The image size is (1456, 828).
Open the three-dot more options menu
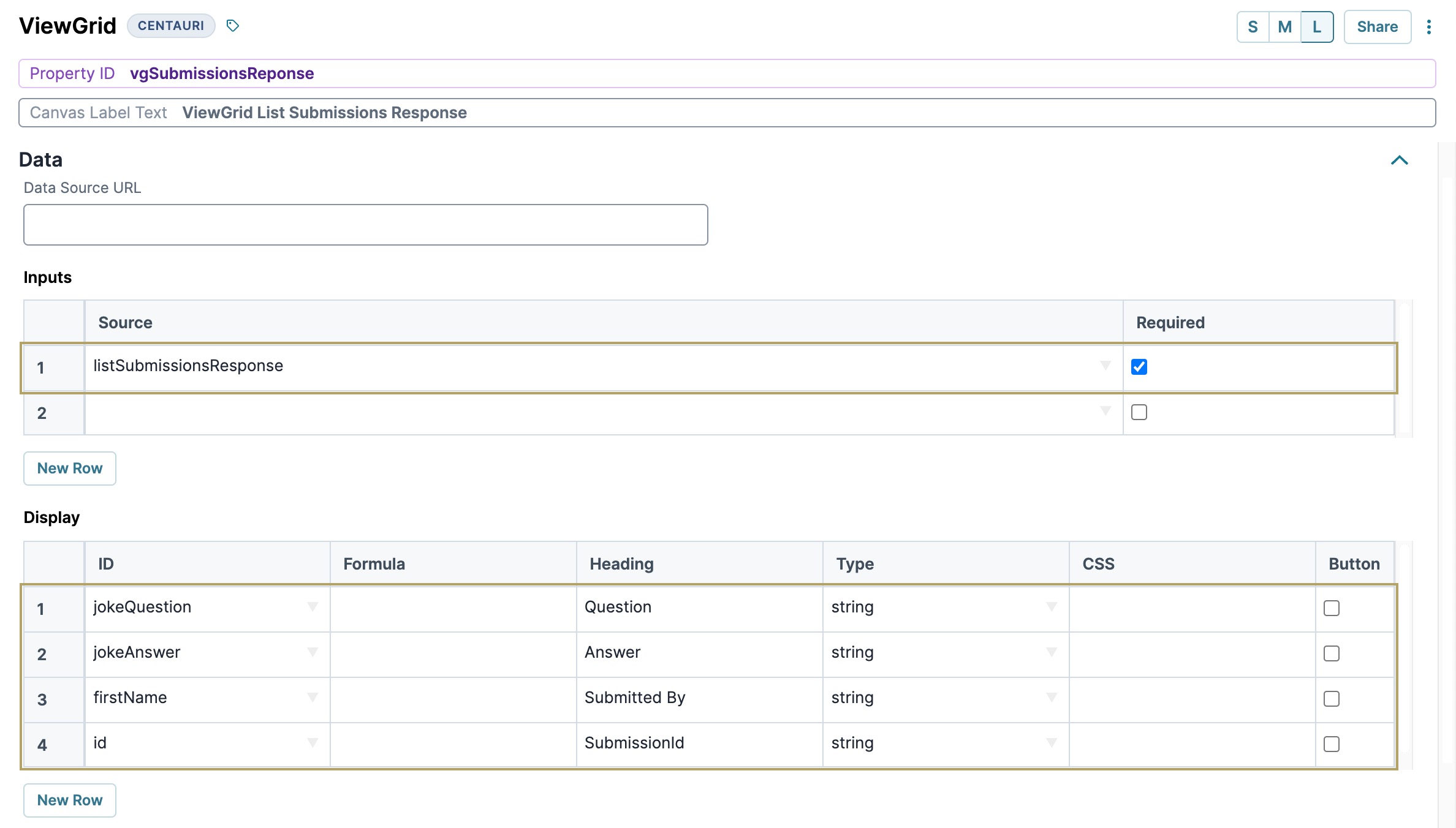click(1428, 27)
